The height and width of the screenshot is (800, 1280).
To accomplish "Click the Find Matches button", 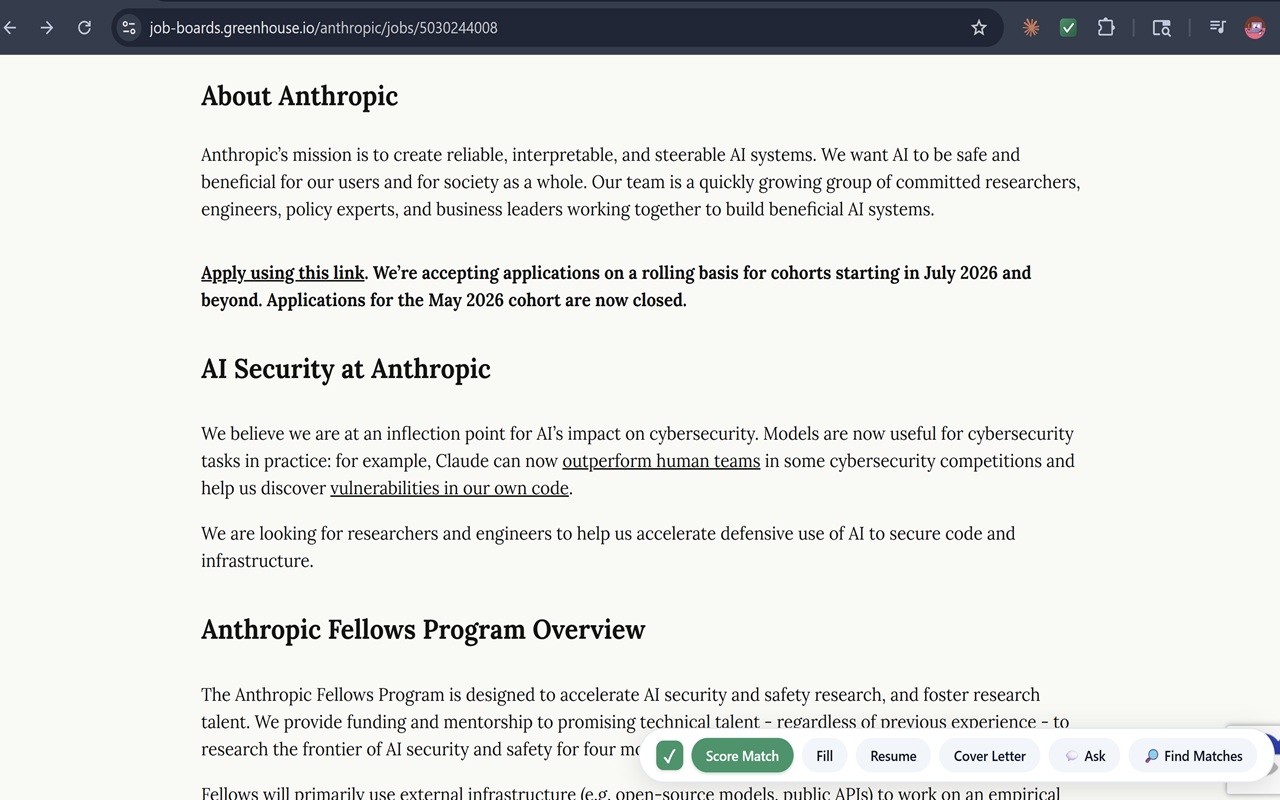I will coord(1193,756).
